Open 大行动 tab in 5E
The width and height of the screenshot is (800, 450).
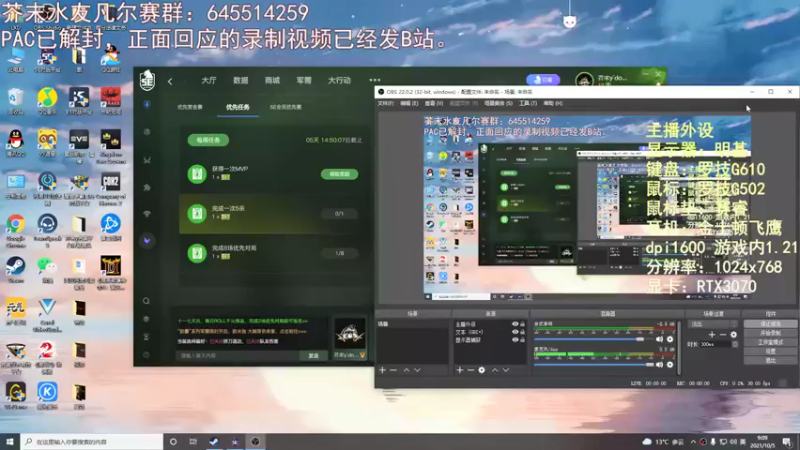coord(339,81)
